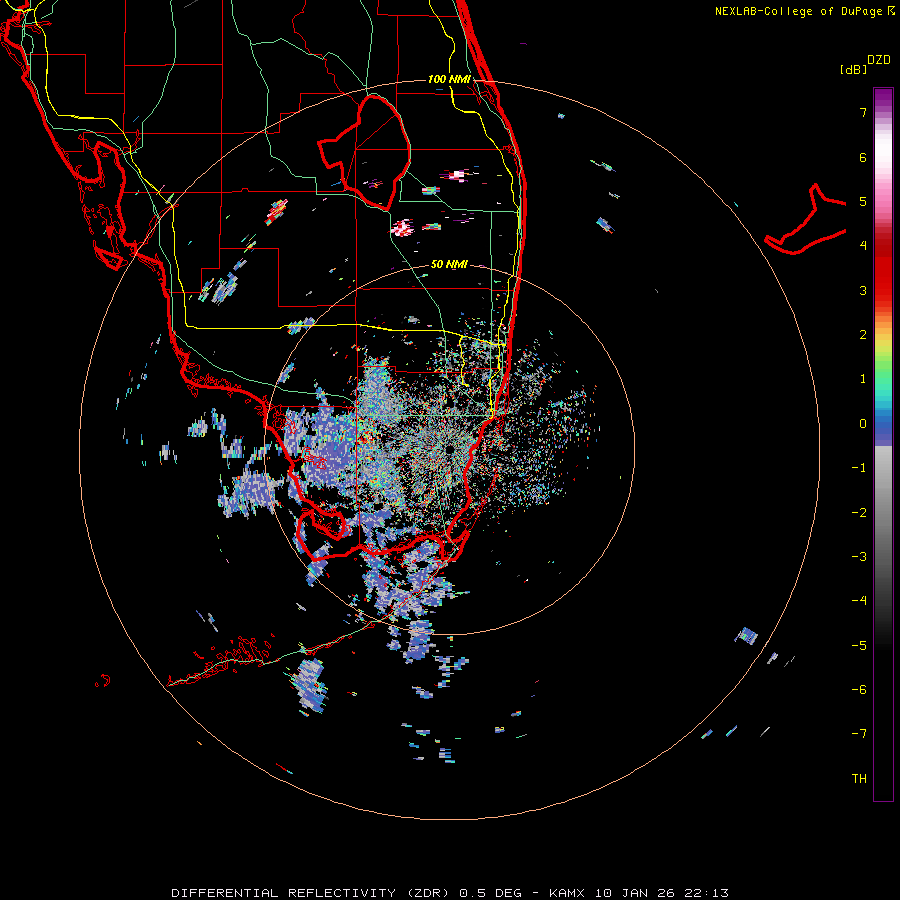Click the [dB] units label
This screenshot has height=900, width=900.
pyautogui.click(x=853, y=69)
